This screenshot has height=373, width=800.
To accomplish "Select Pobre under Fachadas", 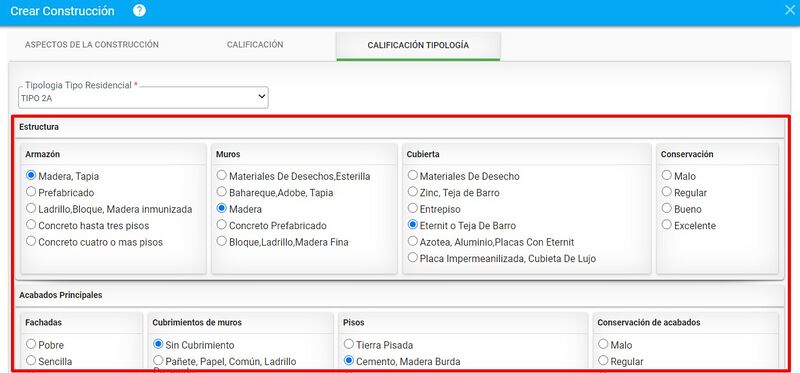I will pyautogui.click(x=31, y=344).
